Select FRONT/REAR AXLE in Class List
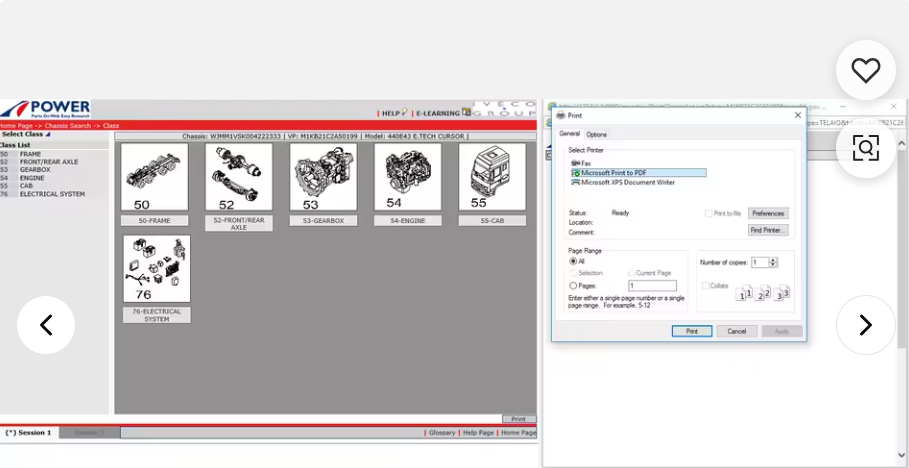The height and width of the screenshot is (468, 909). click(x=48, y=162)
